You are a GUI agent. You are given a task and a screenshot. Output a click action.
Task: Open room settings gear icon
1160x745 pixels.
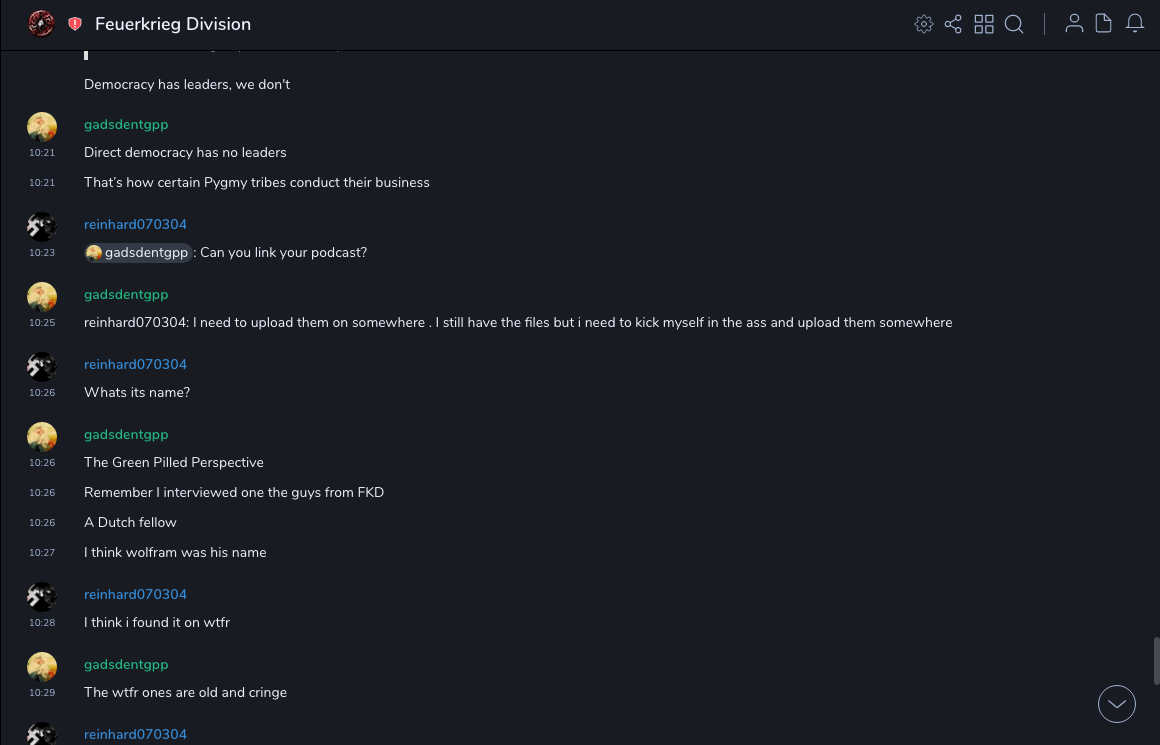point(924,24)
